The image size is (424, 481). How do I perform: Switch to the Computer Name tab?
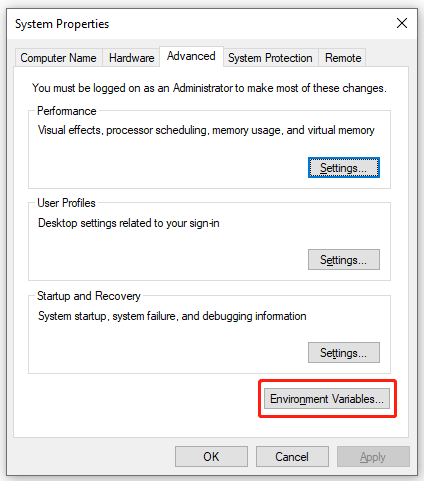[58, 58]
